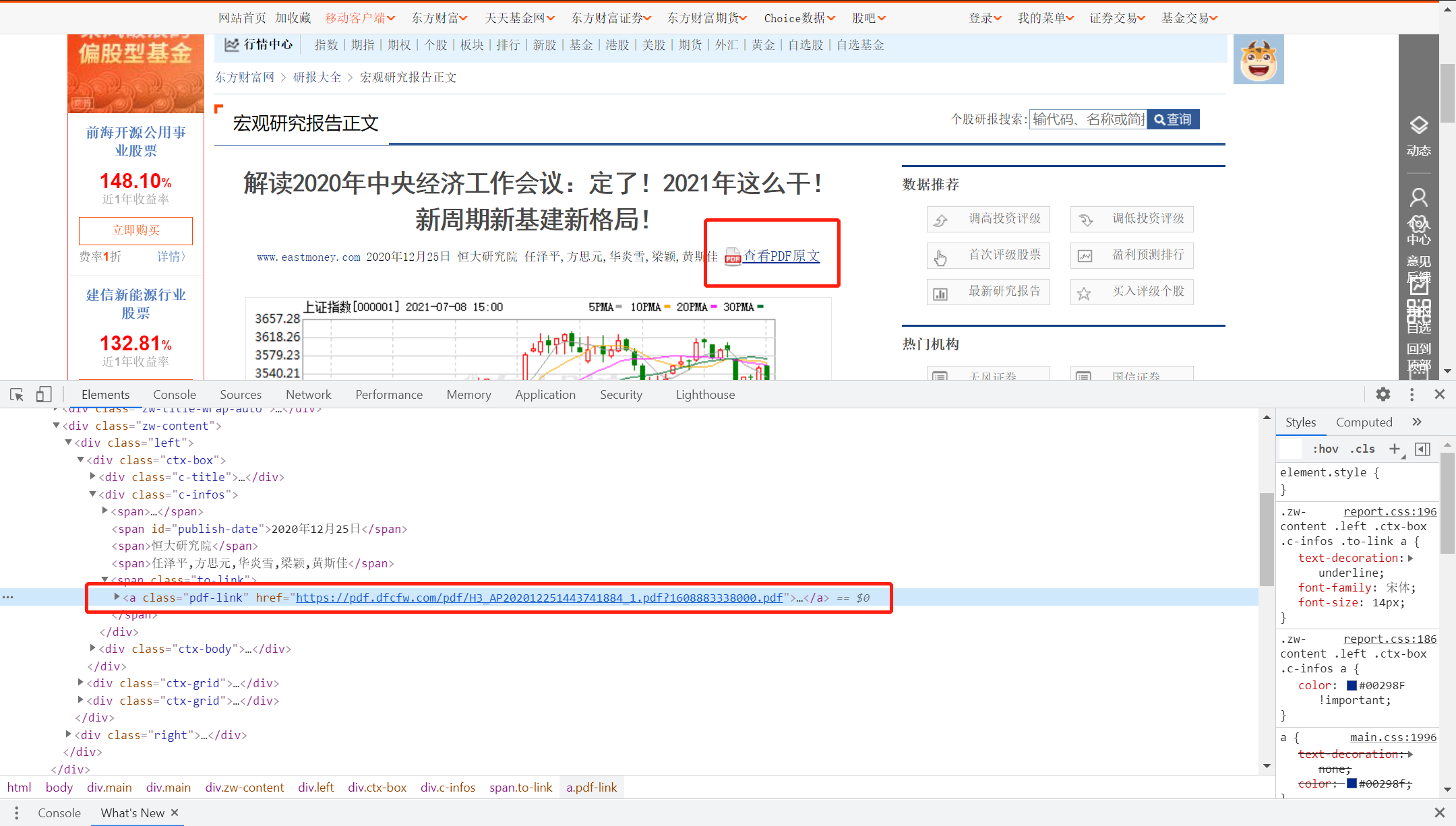Click the 买入评级个股 star icon
This screenshot has height=826, width=1456.
pyautogui.click(x=1084, y=293)
